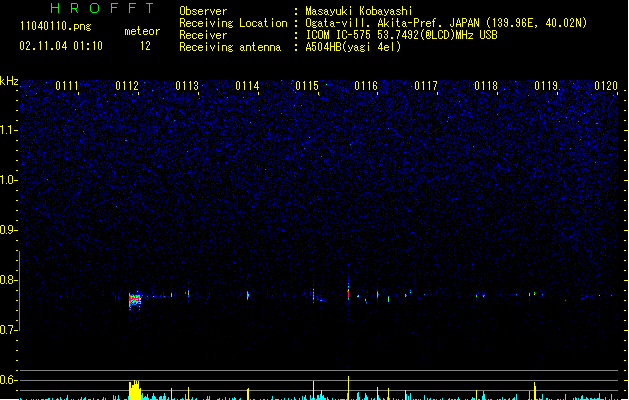Screen dimensions: 629x400
Task: Click the yellow intensity block below 0112
Action: 135,390
